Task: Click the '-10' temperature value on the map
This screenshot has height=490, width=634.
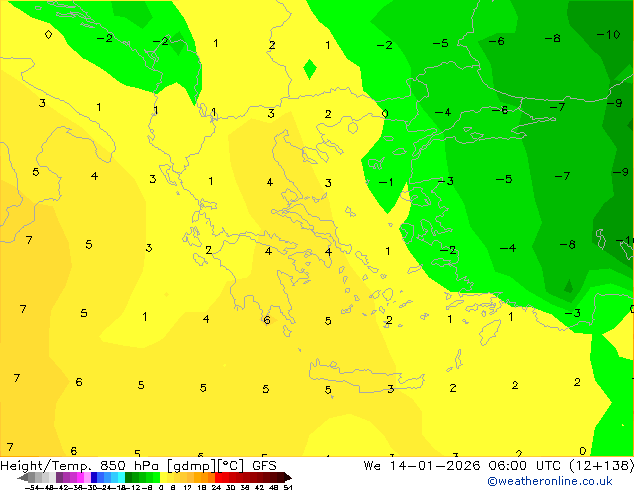Action: 608,35
